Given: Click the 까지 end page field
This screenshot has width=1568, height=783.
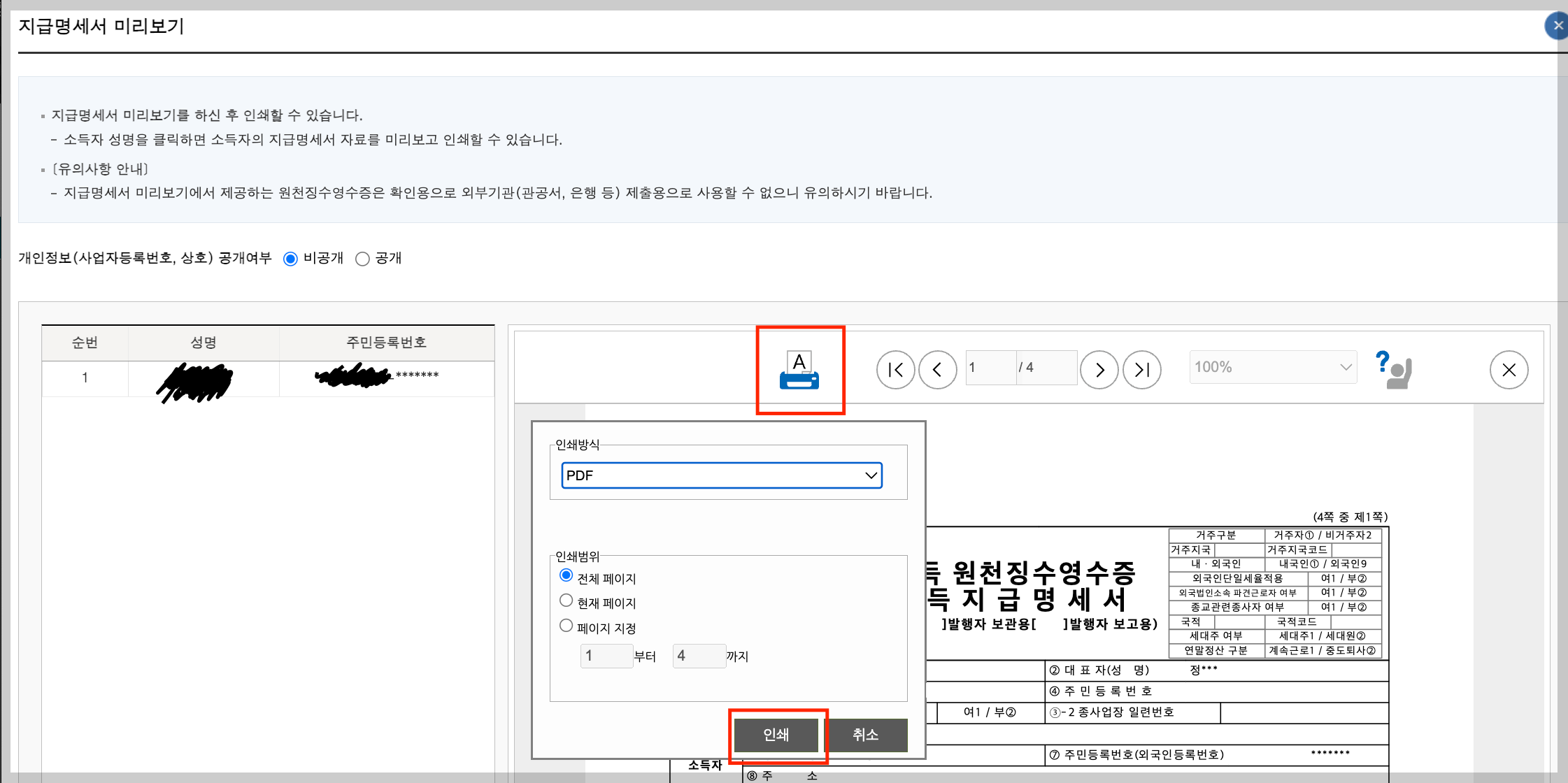Looking at the screenshot, I should tap(699, 655).
